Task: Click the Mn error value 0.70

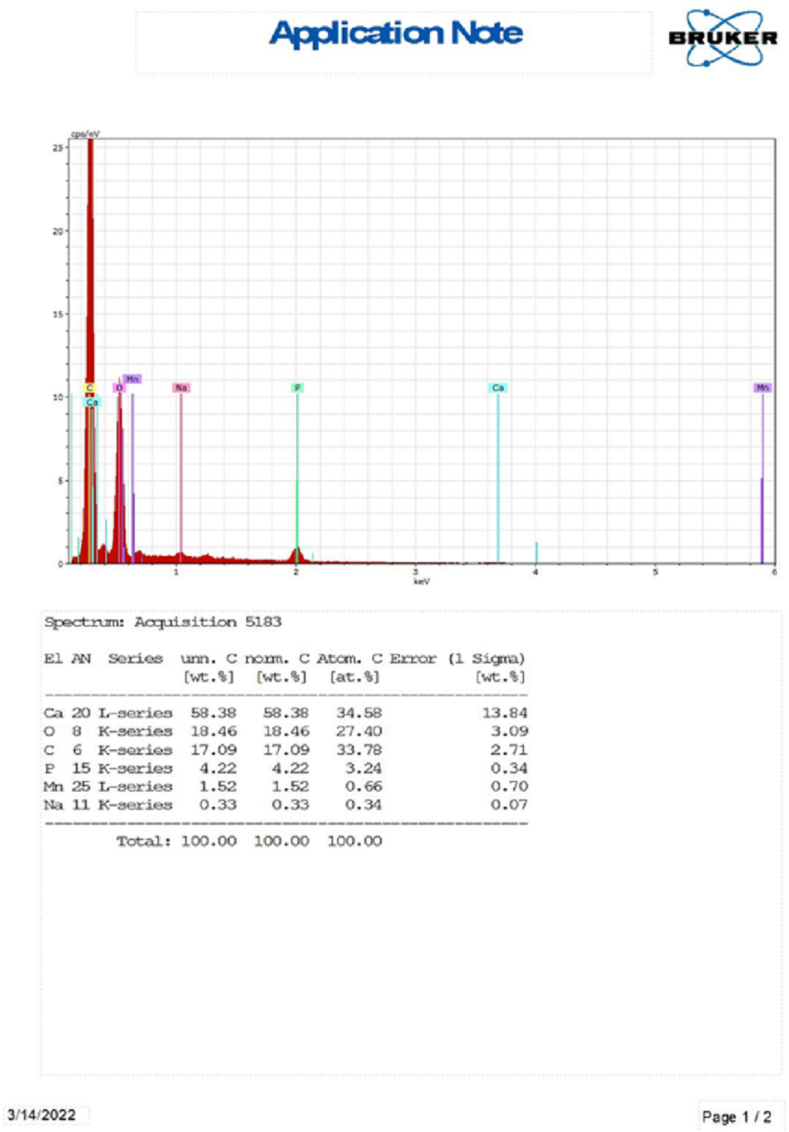Action: (510, 786)
